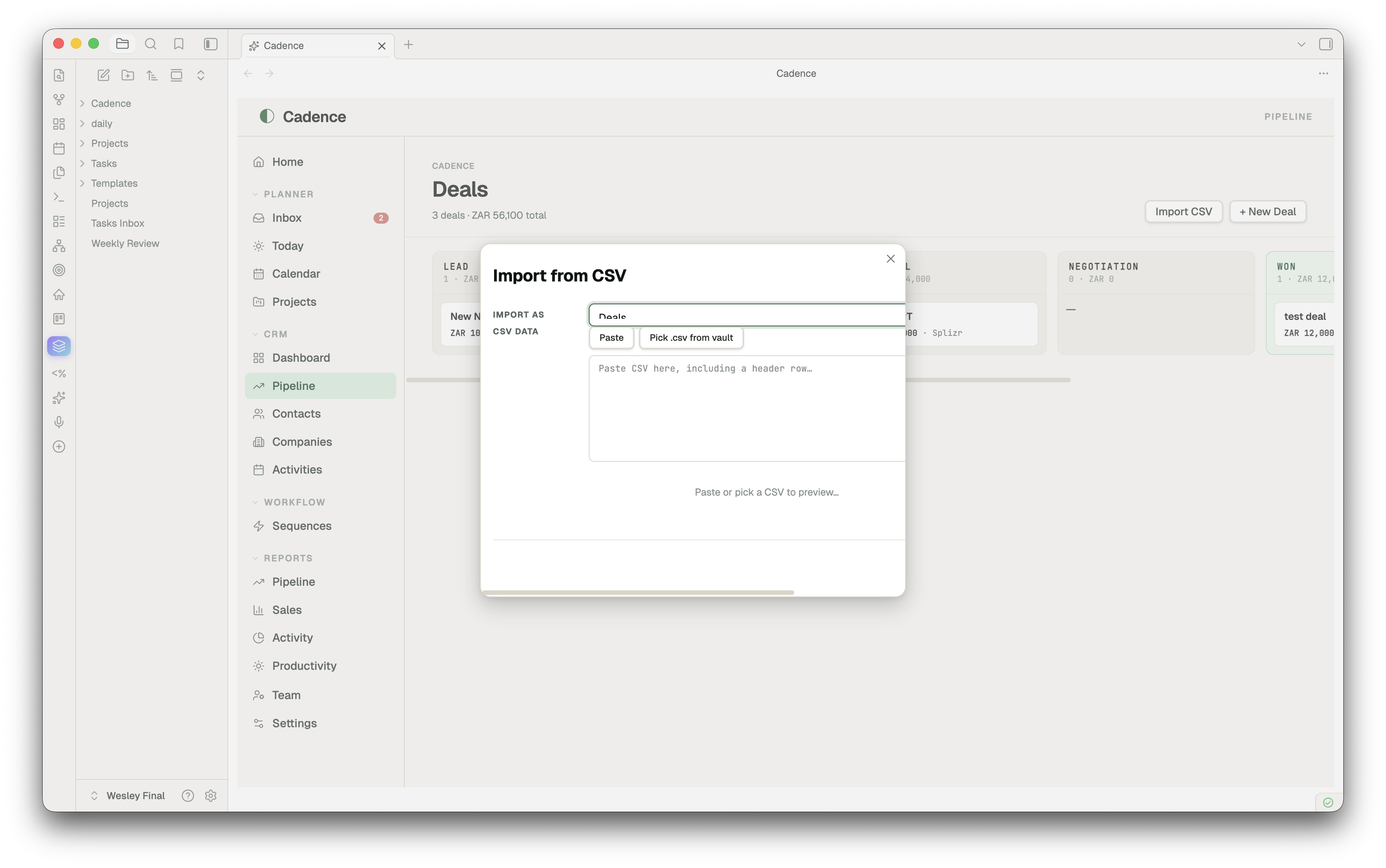Click sync status check icon in status bar
The width and height of the screenshot is (1386, 868).
(1328, 802)
